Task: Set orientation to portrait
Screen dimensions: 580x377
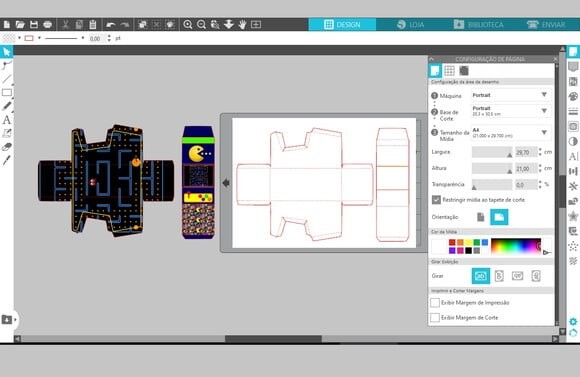Action: 480,217
